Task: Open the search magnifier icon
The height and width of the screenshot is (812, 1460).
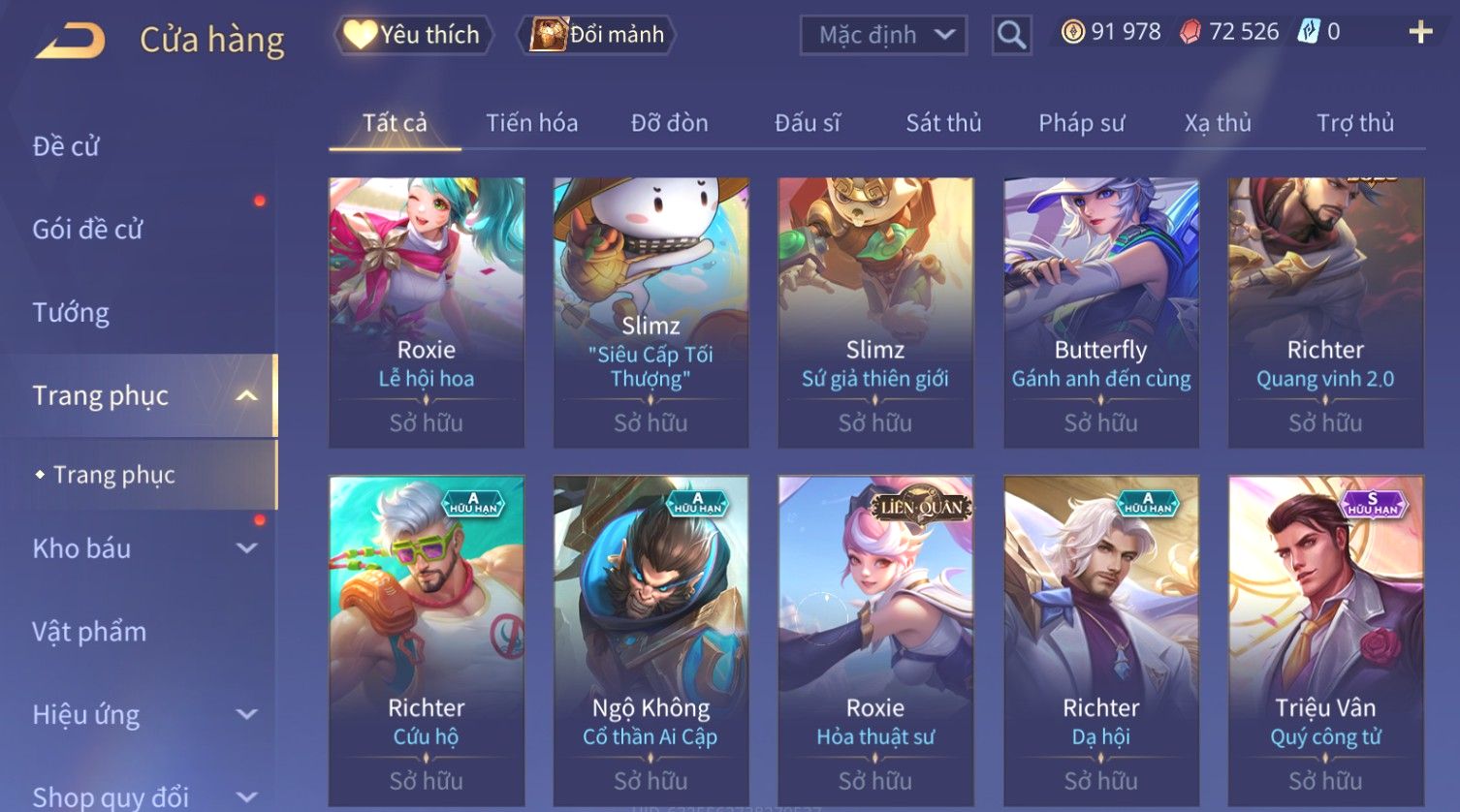Action: 1011,35
